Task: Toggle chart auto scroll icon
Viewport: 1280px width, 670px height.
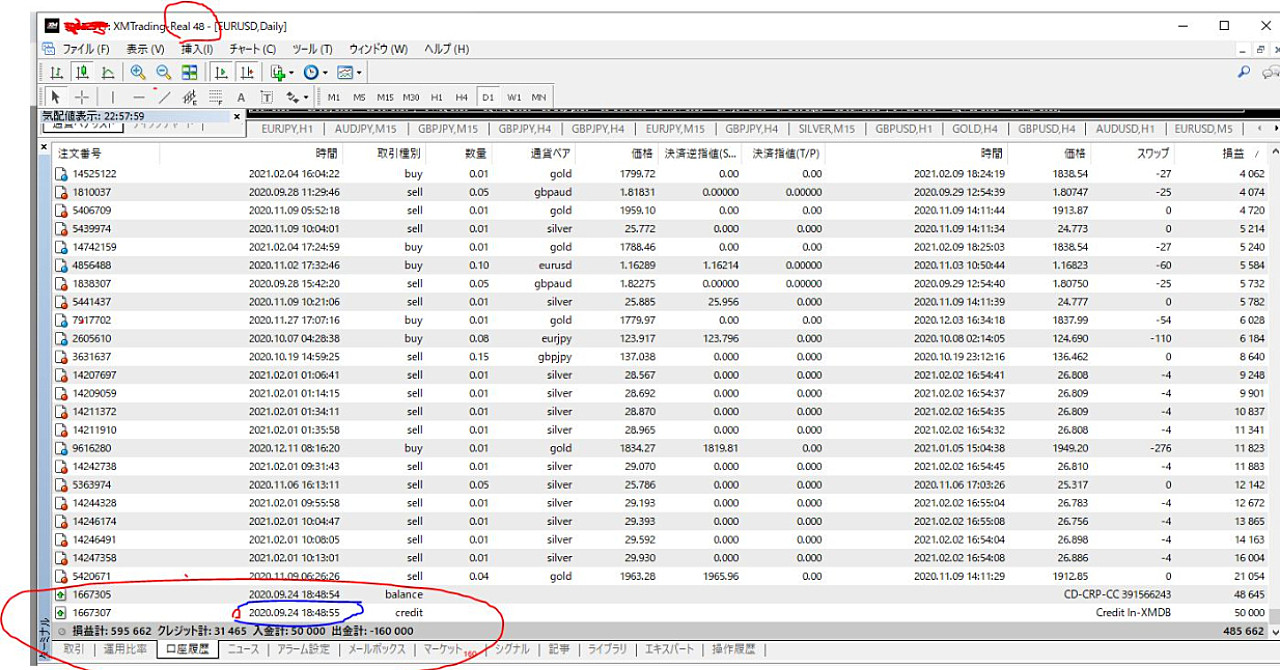Action: 221,72
